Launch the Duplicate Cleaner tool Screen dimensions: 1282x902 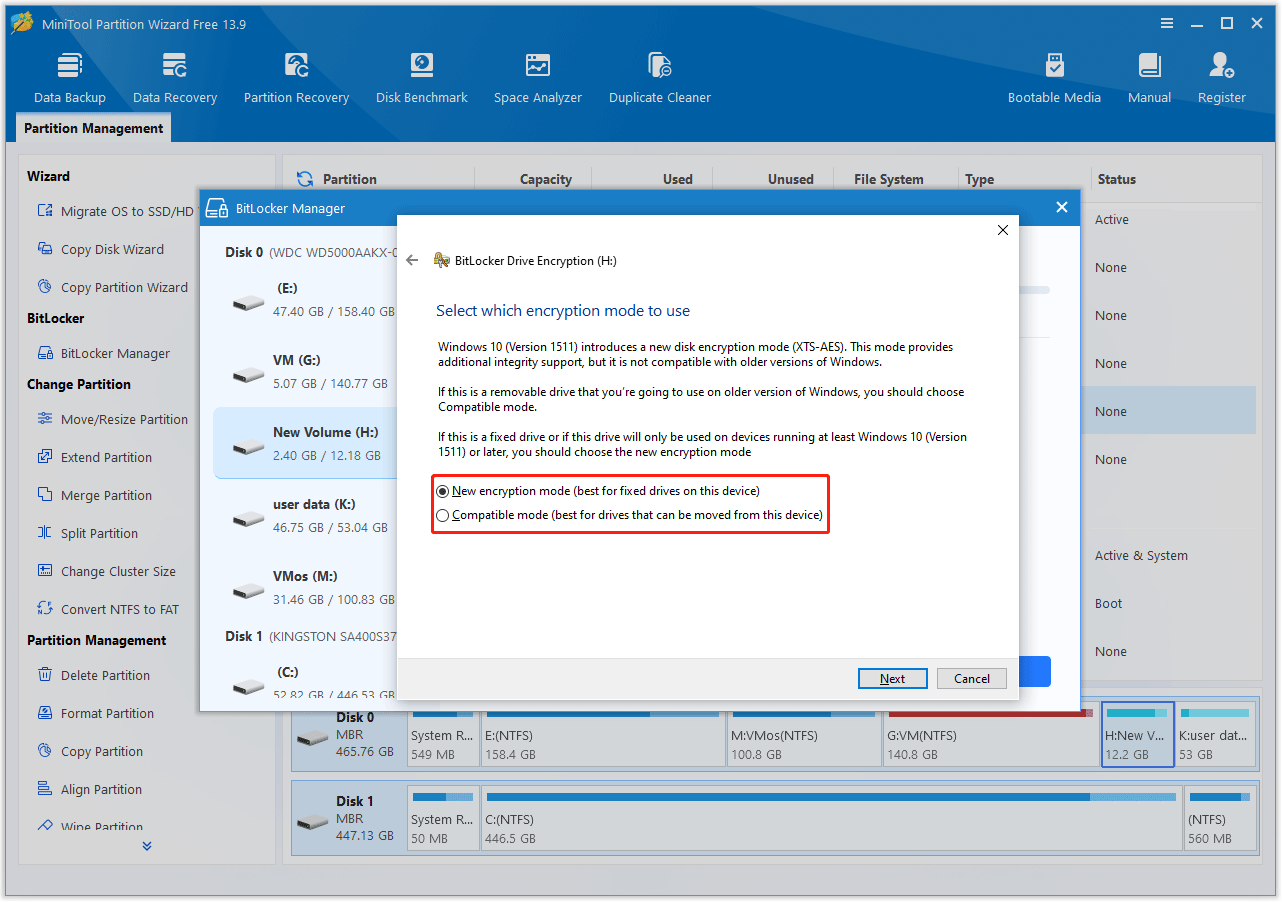pyautogui.click(x=660, y=78)
